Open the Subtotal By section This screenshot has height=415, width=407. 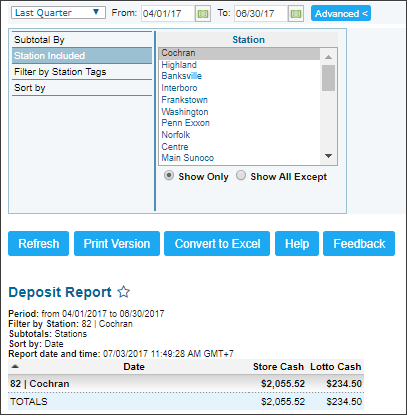(x=82, y=40)
